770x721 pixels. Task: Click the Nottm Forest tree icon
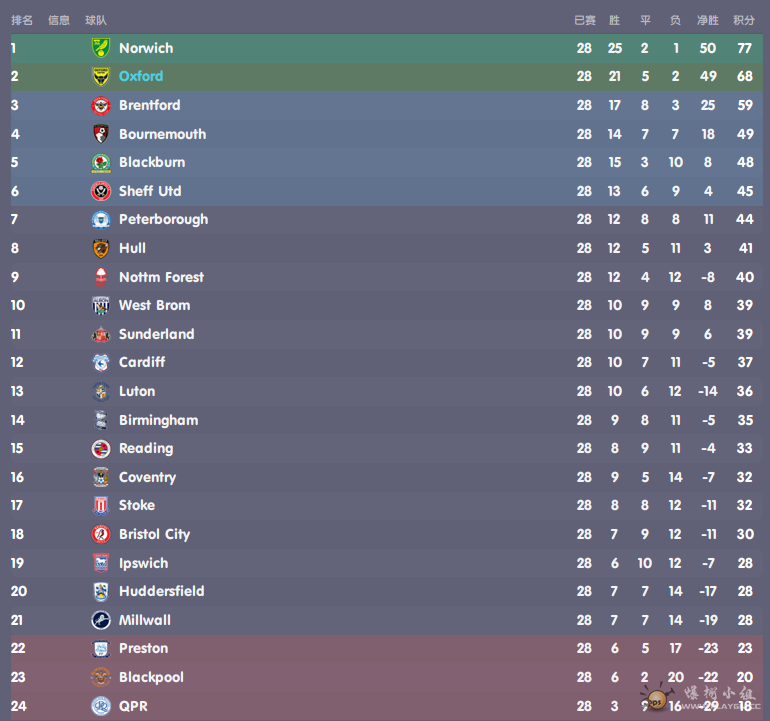[x=101, y=277]
